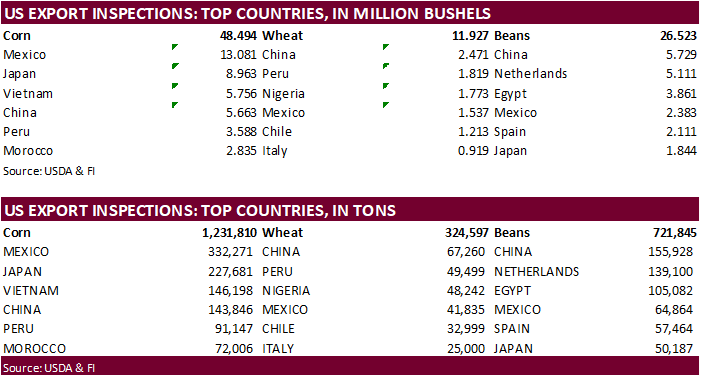Click the green triangle in China corn row
The image size is (701, 377).
coord(175,105)
